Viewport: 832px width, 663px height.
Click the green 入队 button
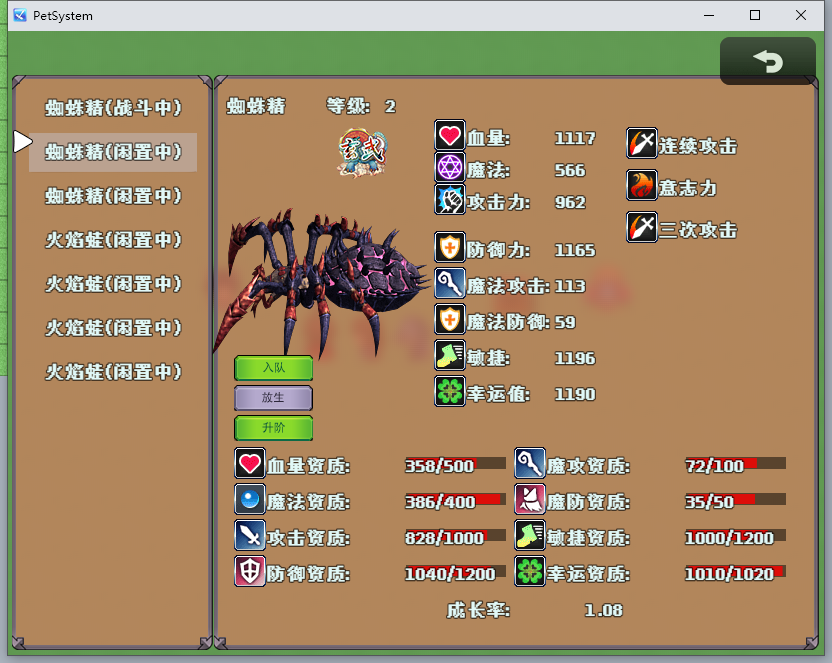click(273, 368)
